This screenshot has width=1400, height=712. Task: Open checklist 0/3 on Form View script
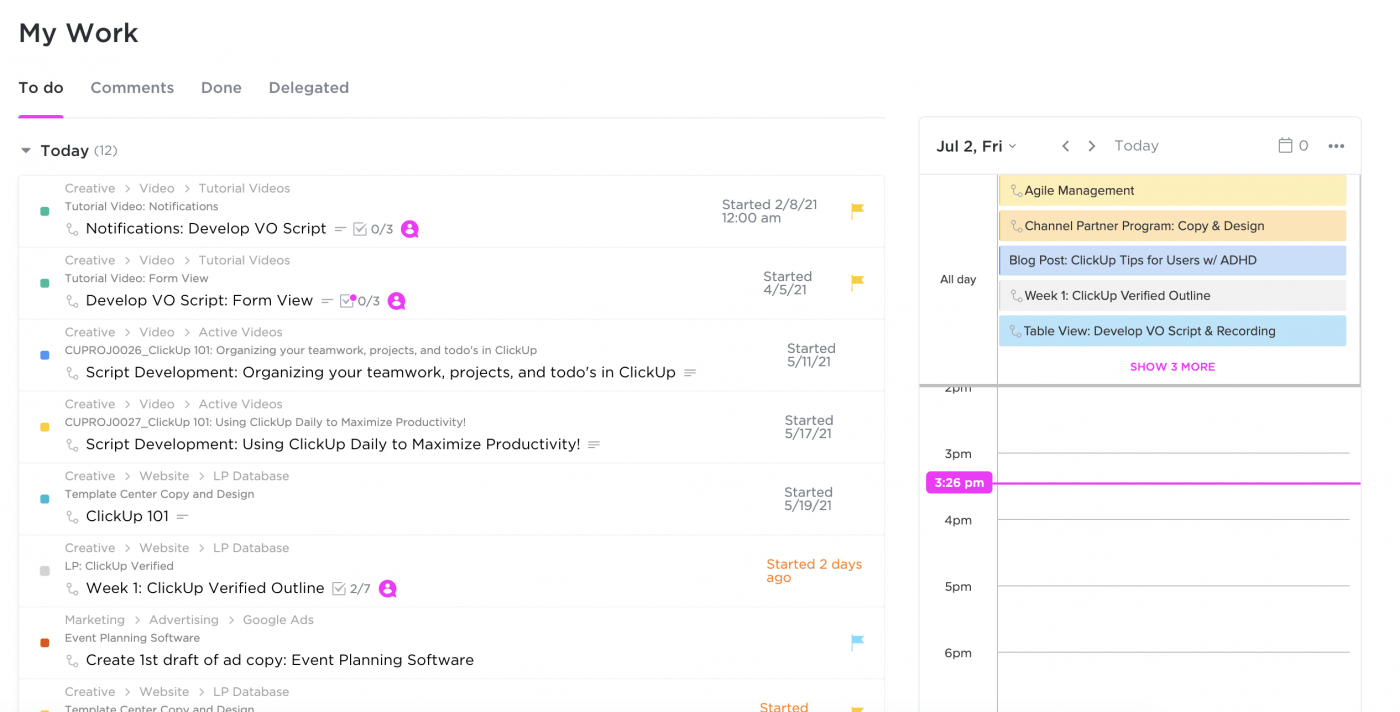point(360,301)
